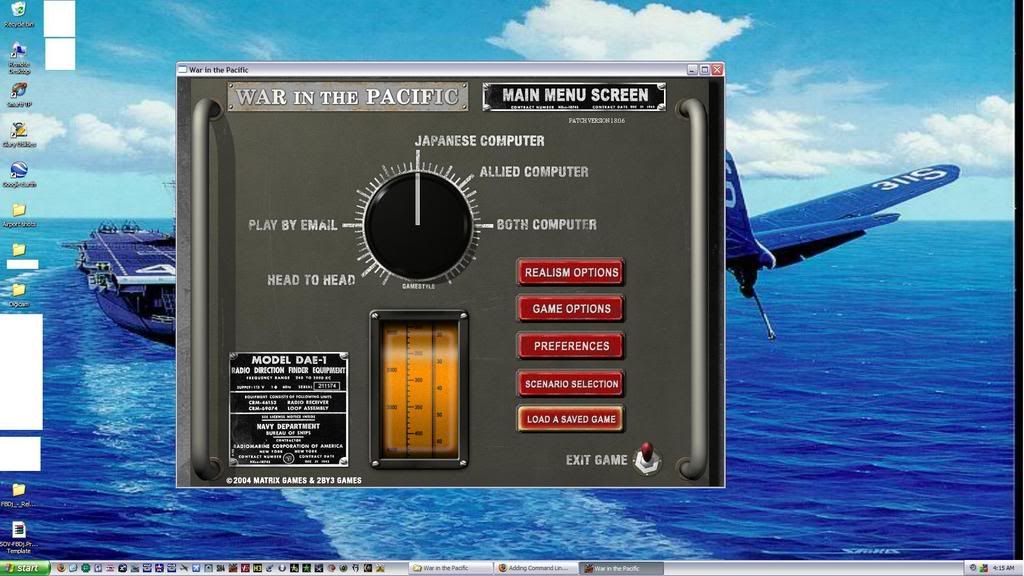Select the Play By Email game style
Image resolution: width=1024 pixels, height=576 pixels.
click(293, 225)
